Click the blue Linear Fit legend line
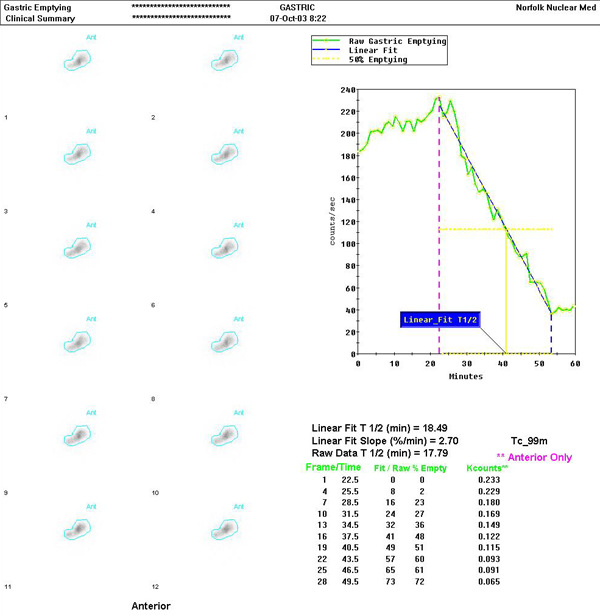Screen dimensions: 600x615 (326, 50)
